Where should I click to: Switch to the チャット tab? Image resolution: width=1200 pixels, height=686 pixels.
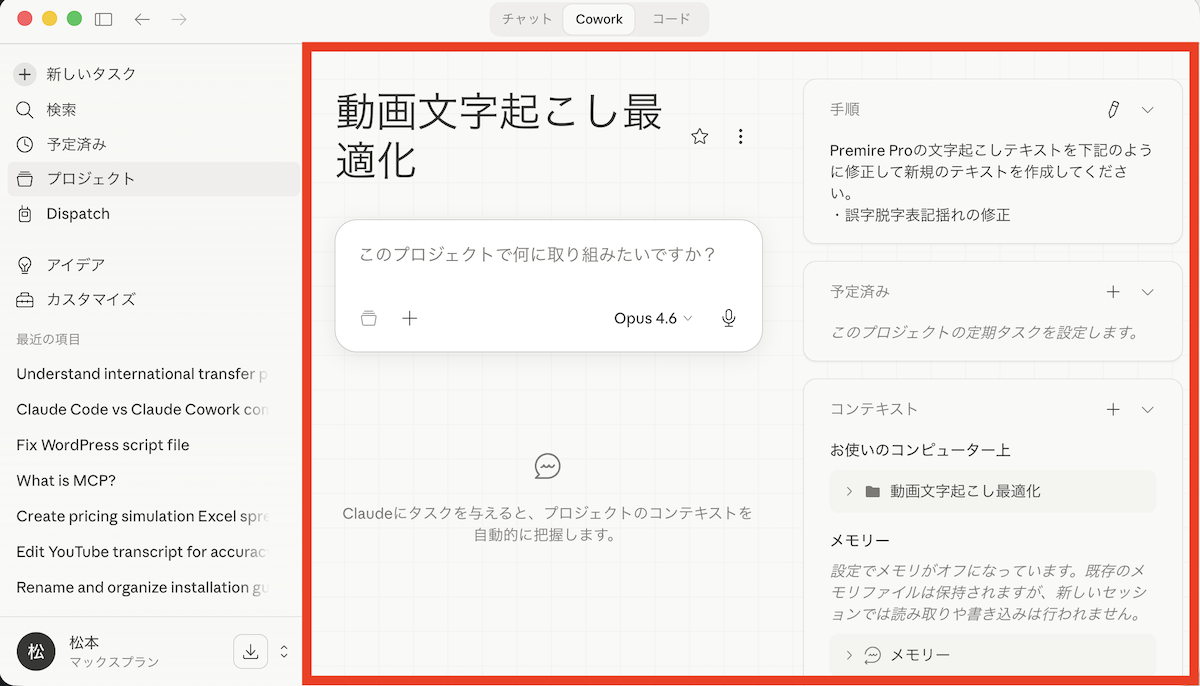click(527, 19)
